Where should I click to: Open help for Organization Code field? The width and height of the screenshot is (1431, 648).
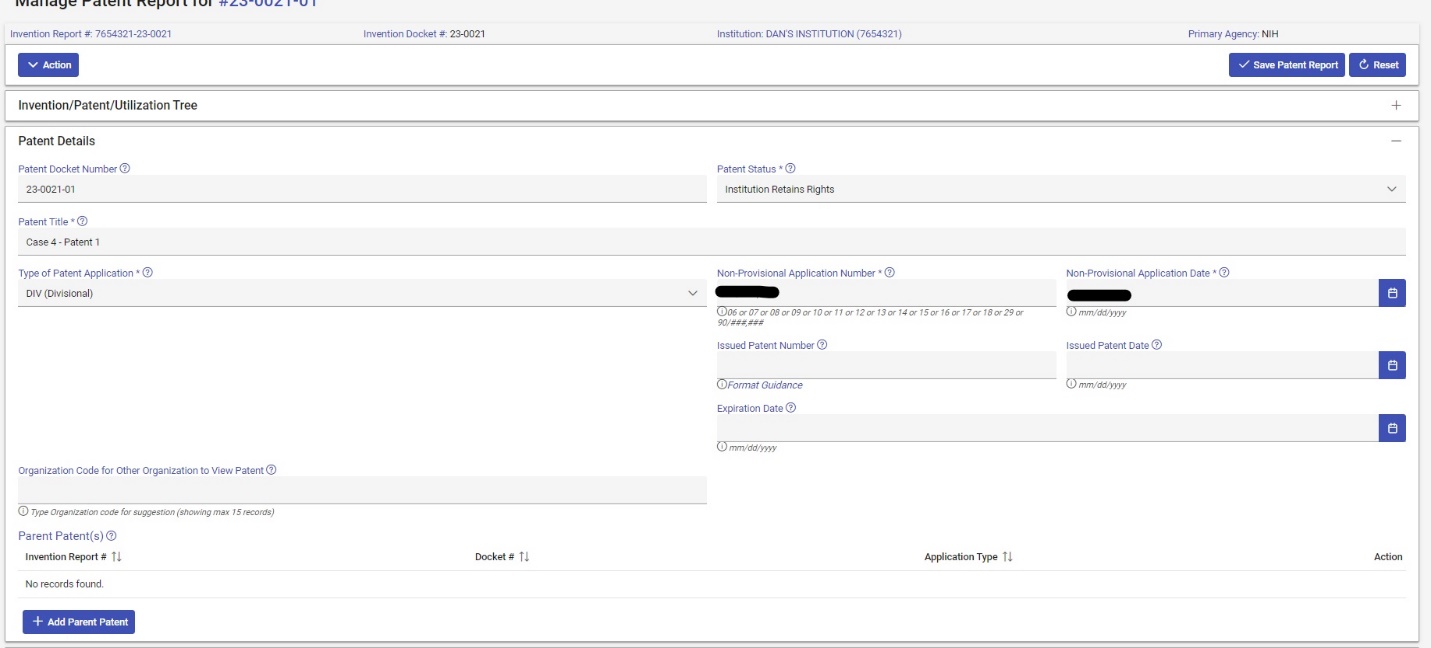pos(271,470)
